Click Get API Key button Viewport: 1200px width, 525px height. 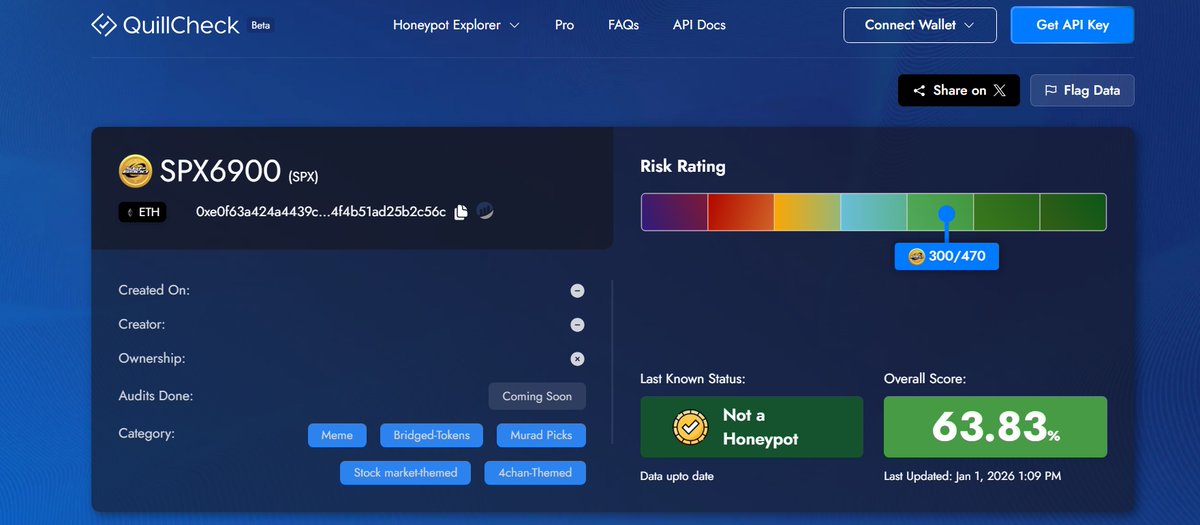pyautogui.click(x=1072, y=25)
